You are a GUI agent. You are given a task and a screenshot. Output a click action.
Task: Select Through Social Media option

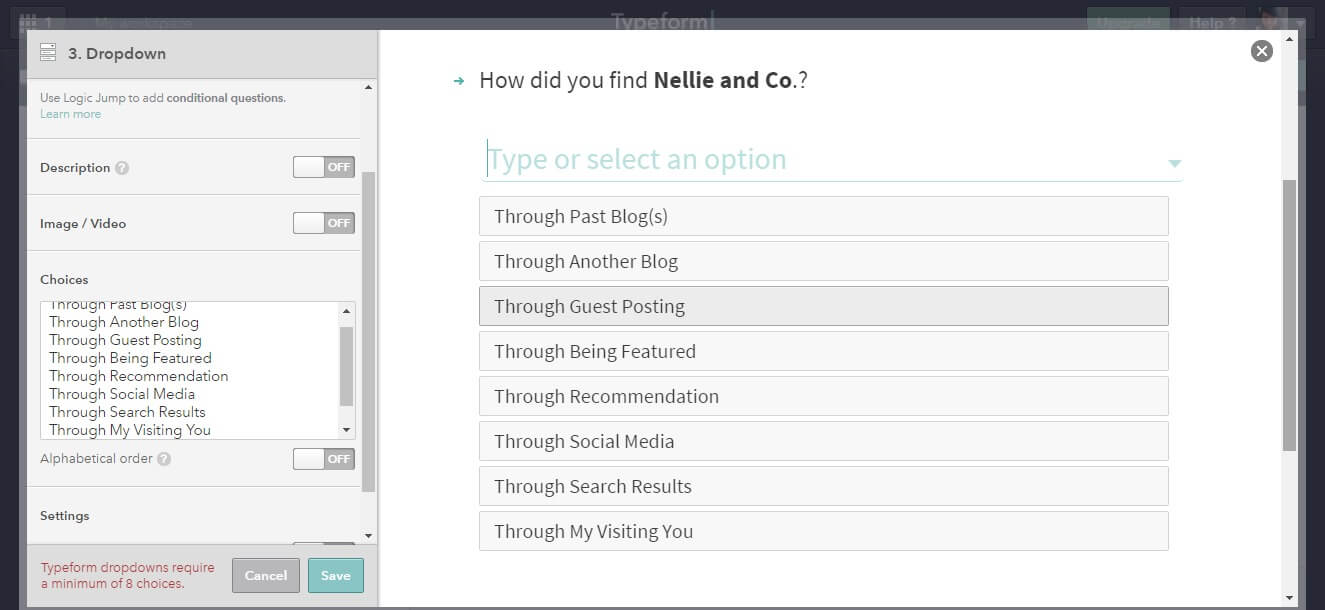point(824,441)
